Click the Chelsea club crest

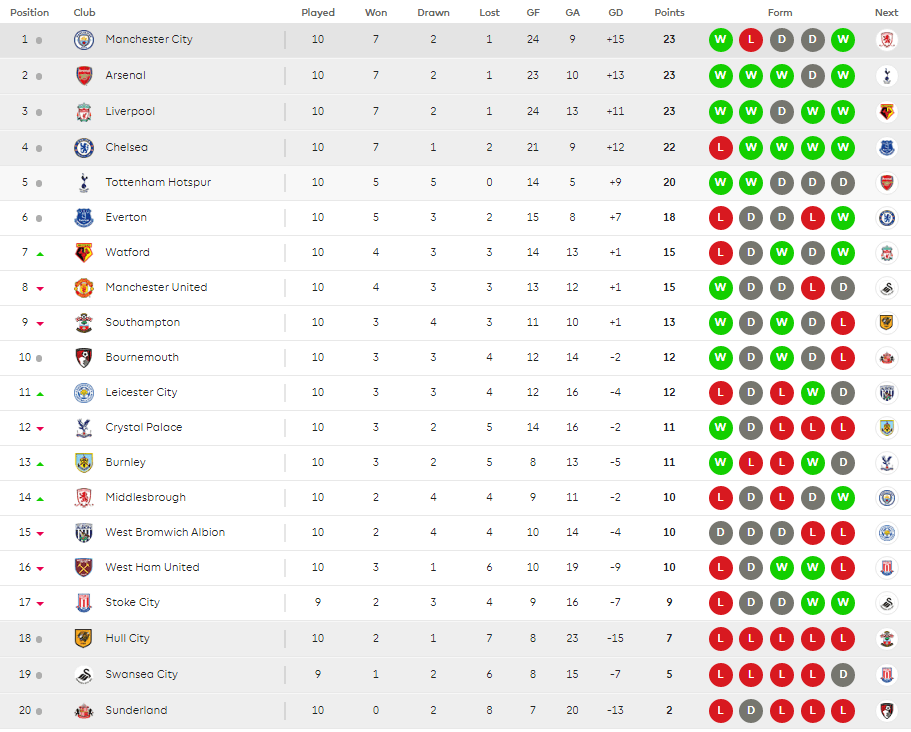pos(84,148)
